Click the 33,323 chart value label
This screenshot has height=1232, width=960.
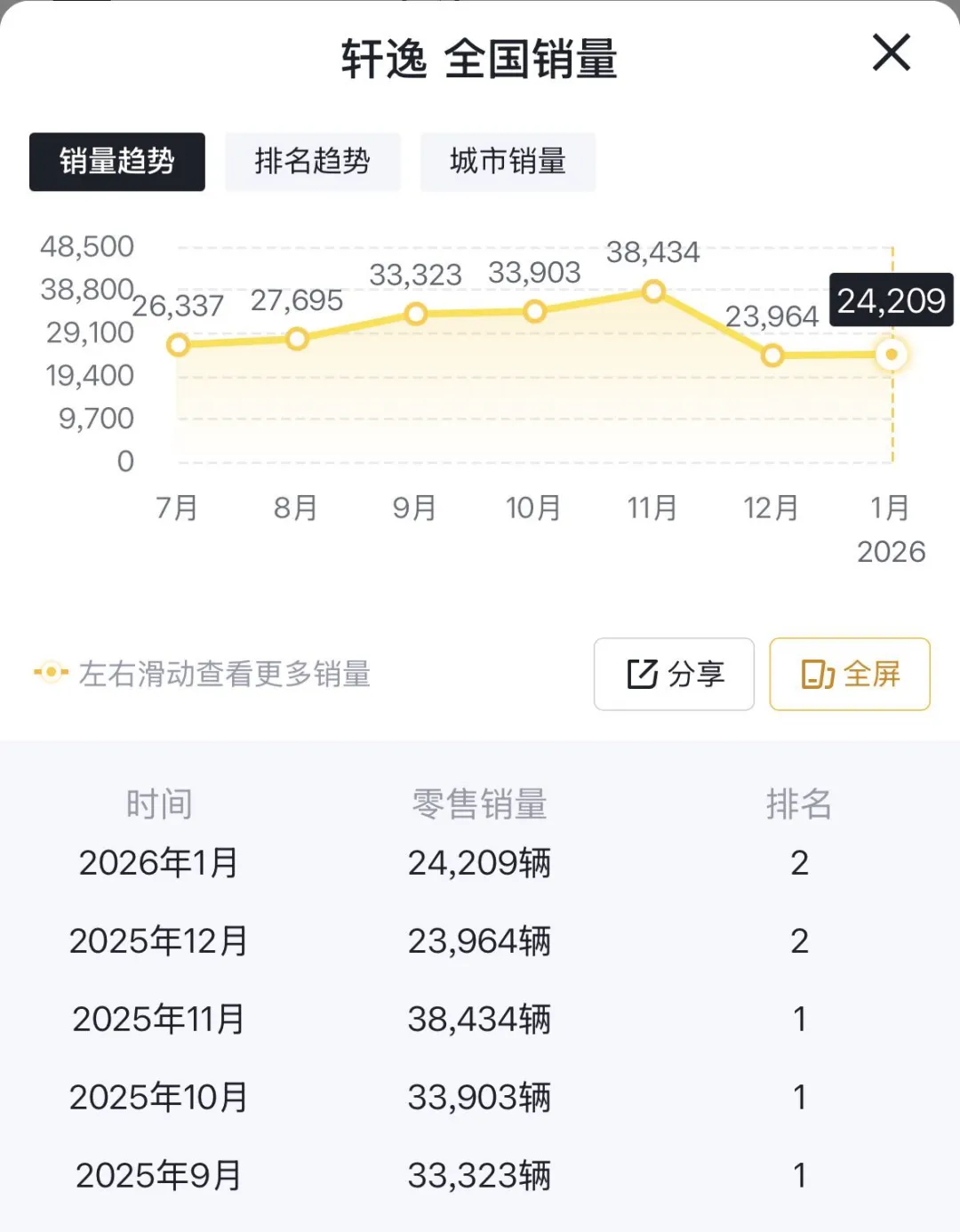tap(415, 275)
